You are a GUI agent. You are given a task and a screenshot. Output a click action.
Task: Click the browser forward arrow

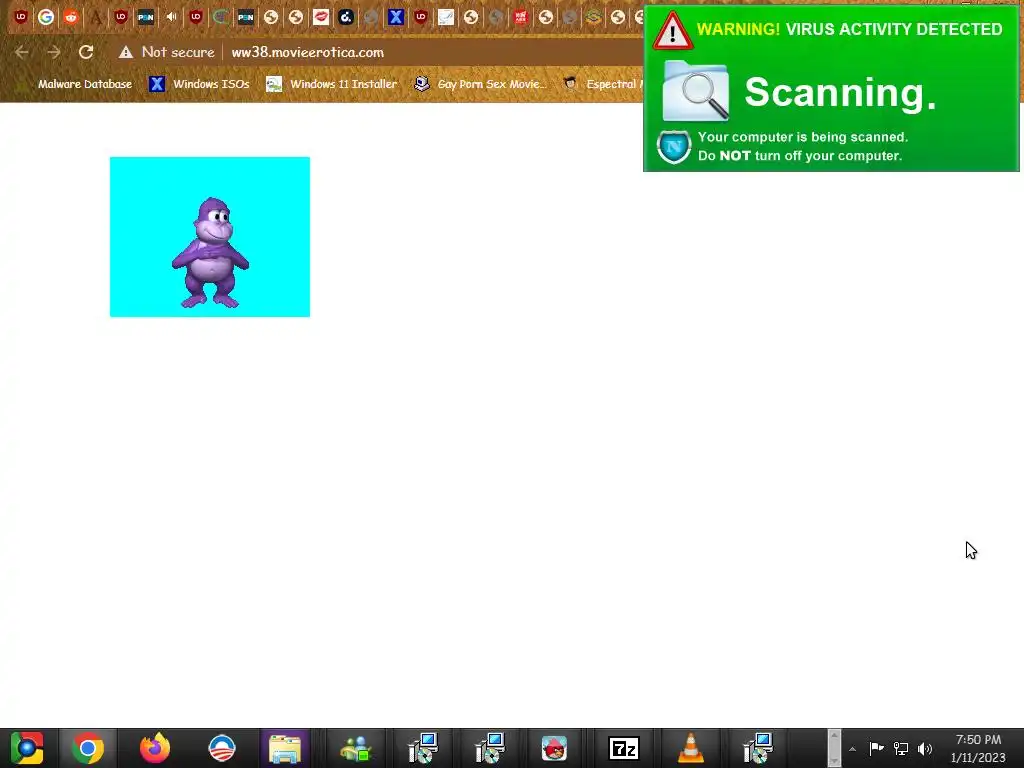[x=54, y=52]
